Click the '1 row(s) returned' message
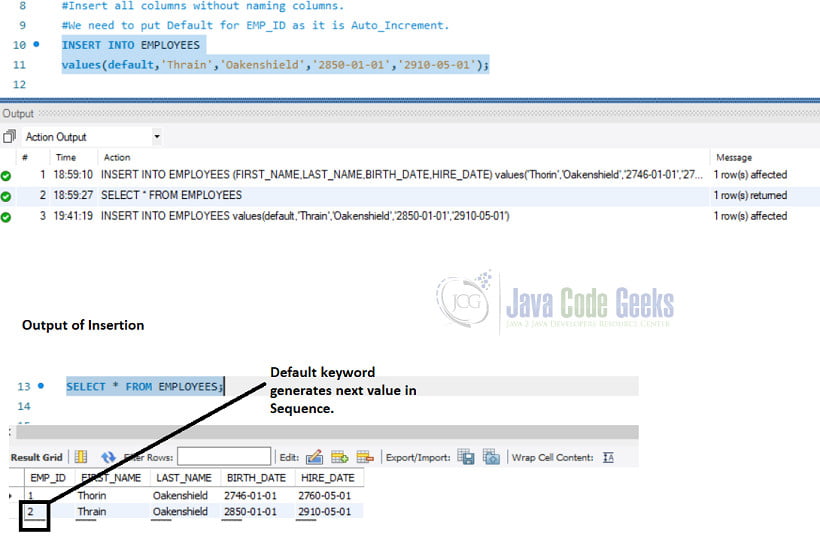Image resolution: width=820 pixels, height=552 pixels. click(750, 195)
